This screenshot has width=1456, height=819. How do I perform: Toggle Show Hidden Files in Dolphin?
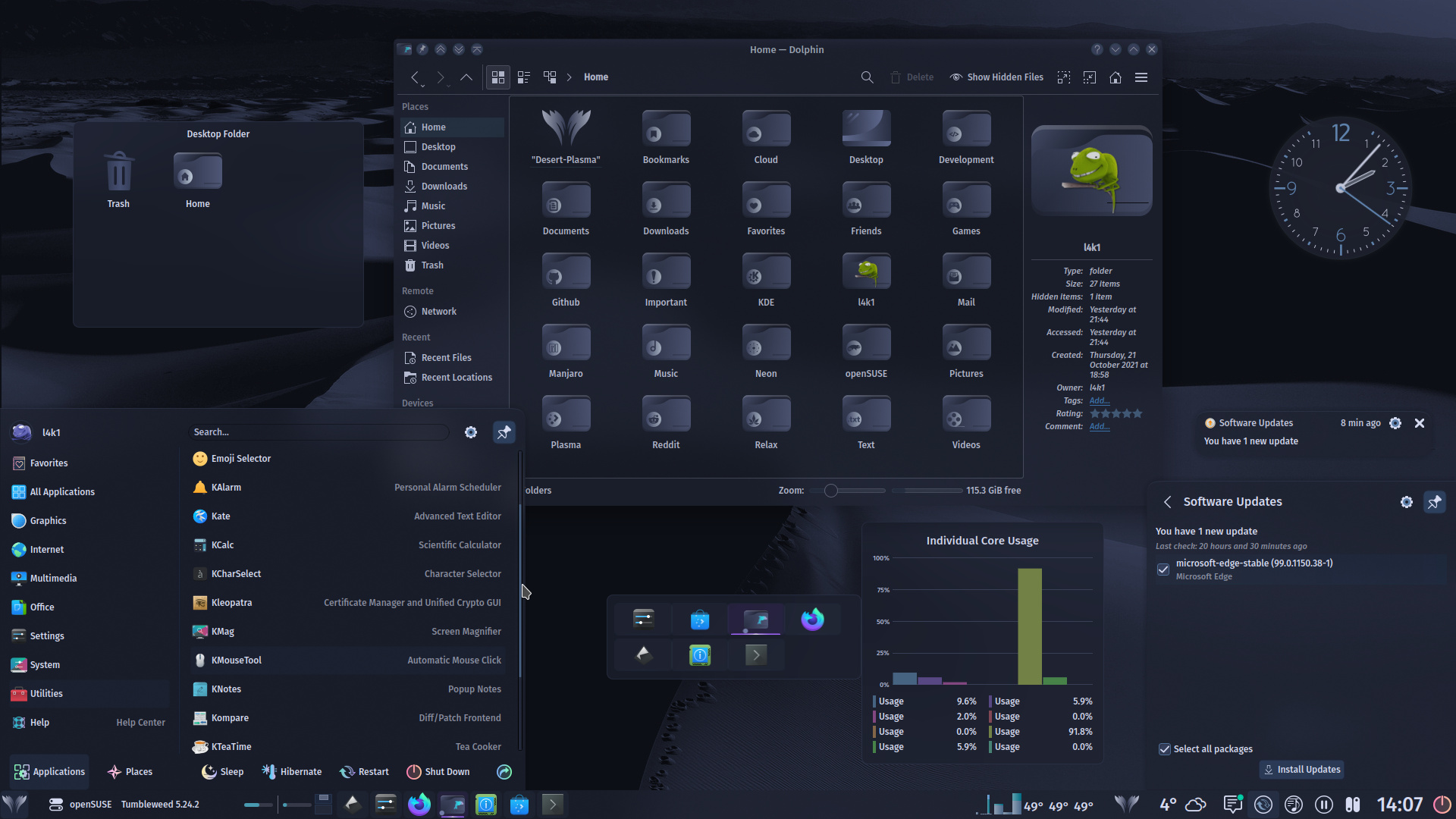996,77
